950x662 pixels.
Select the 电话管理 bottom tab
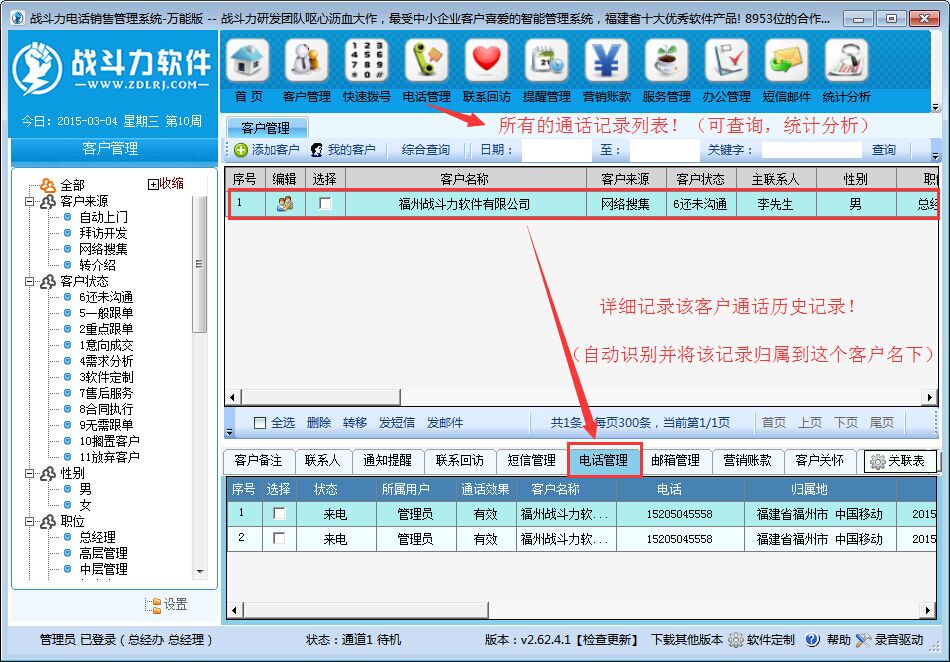tap(604, 460)
